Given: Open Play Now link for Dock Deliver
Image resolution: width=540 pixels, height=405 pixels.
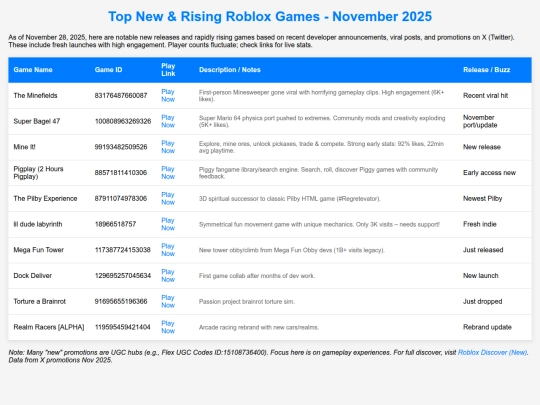Looking at the screenshot, I should tap(168, 276).
